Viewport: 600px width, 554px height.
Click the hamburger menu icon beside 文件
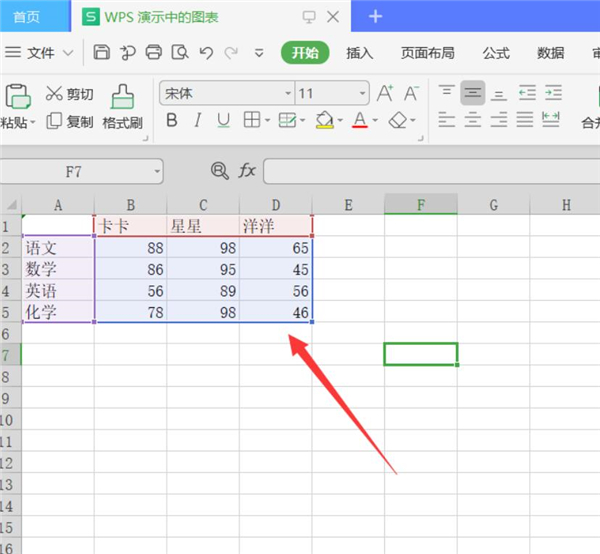point(13,52)
